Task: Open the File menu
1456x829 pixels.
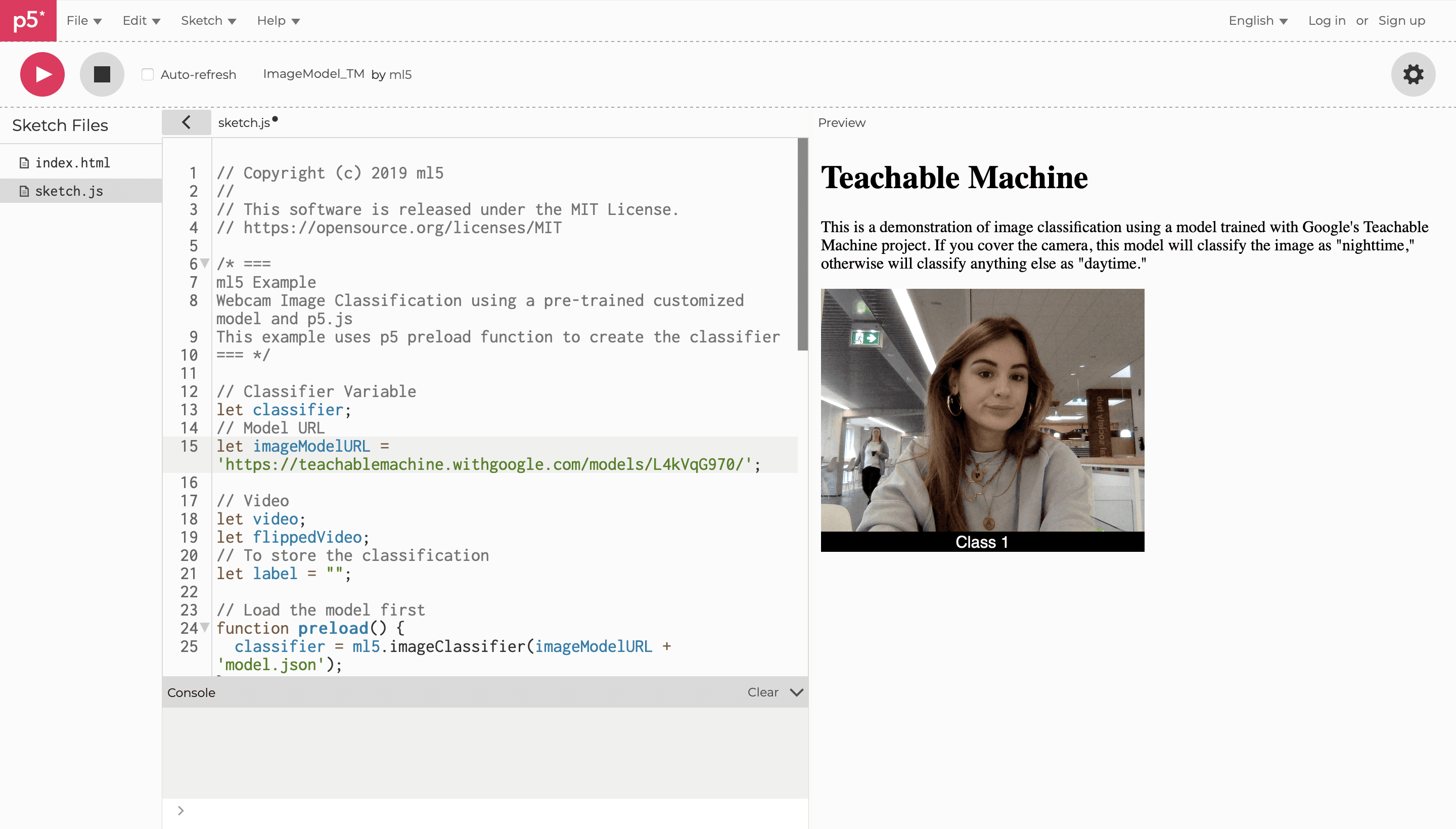Action: pos(83,21)
